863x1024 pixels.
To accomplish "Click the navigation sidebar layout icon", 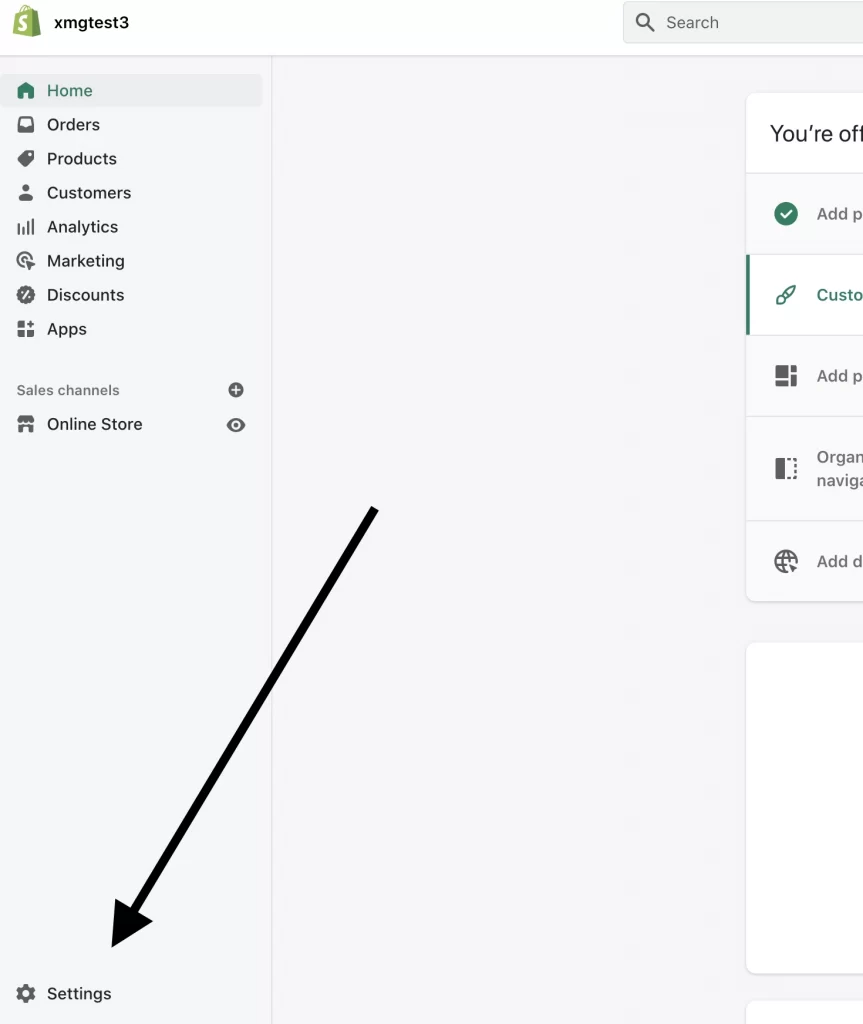I will click(x=786, y=468).
